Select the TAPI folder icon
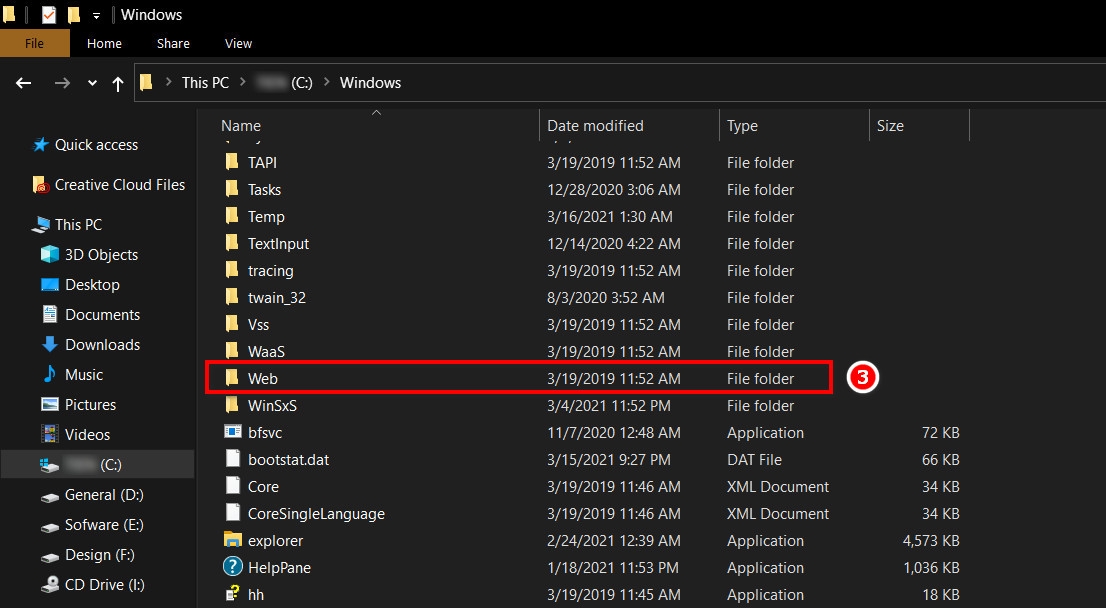 coord(232,162)
